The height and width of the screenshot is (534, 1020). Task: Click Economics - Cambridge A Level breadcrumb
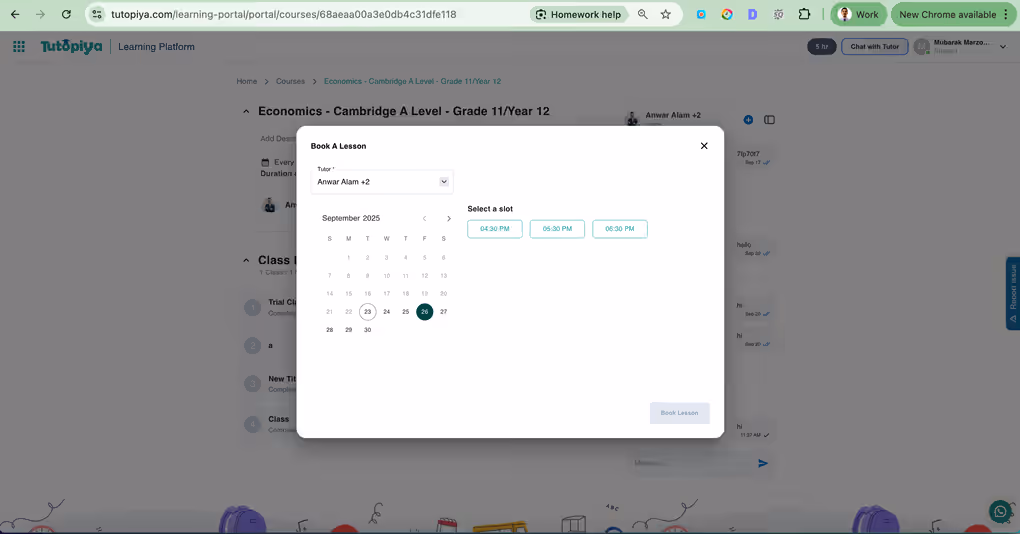412,81
